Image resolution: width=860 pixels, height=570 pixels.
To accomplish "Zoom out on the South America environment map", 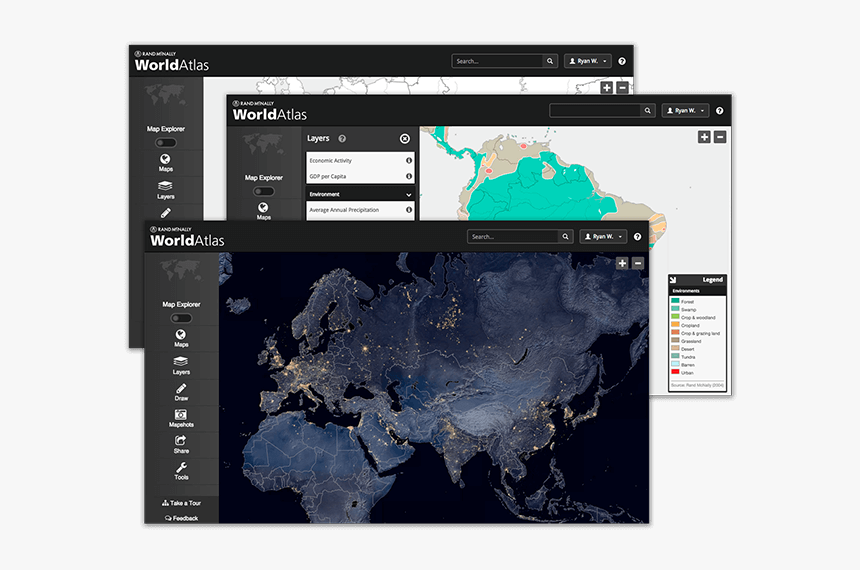I will [720, 137].
